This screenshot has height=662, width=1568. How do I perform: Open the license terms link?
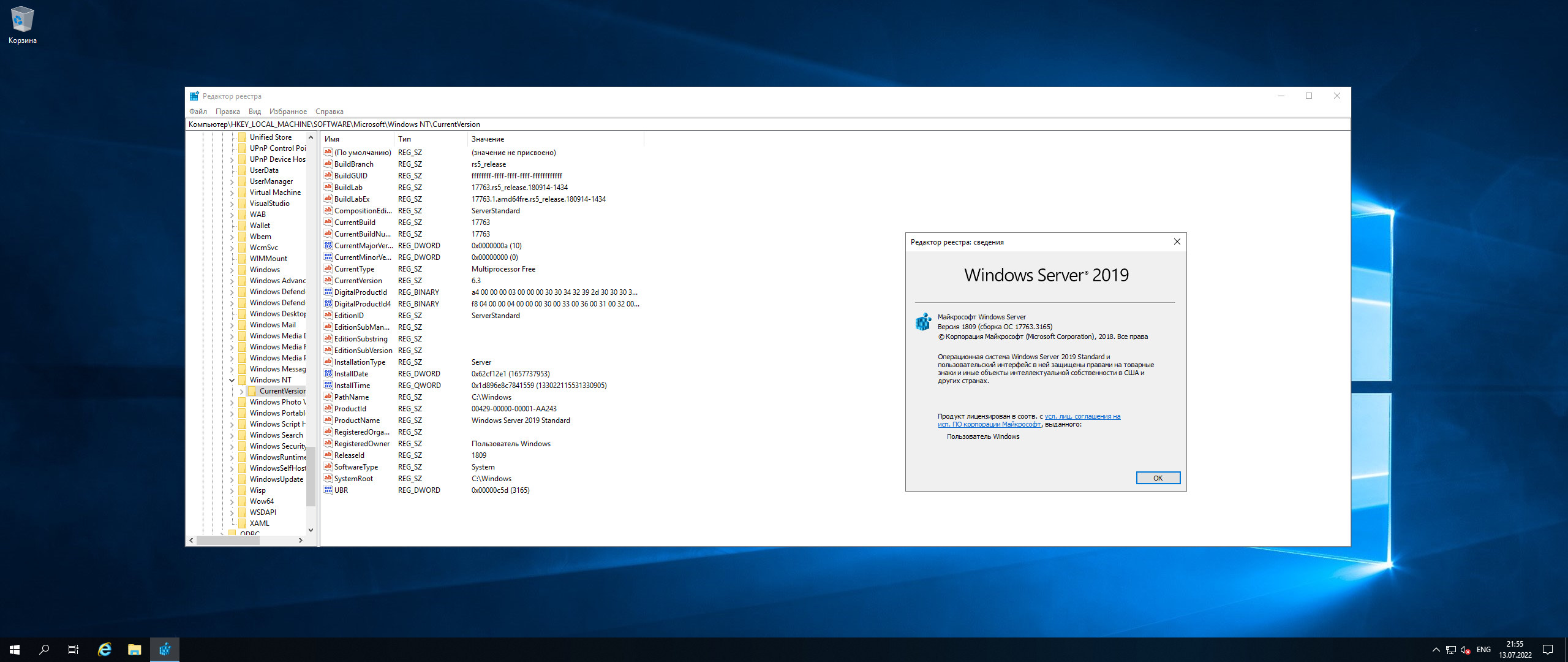1029,420
